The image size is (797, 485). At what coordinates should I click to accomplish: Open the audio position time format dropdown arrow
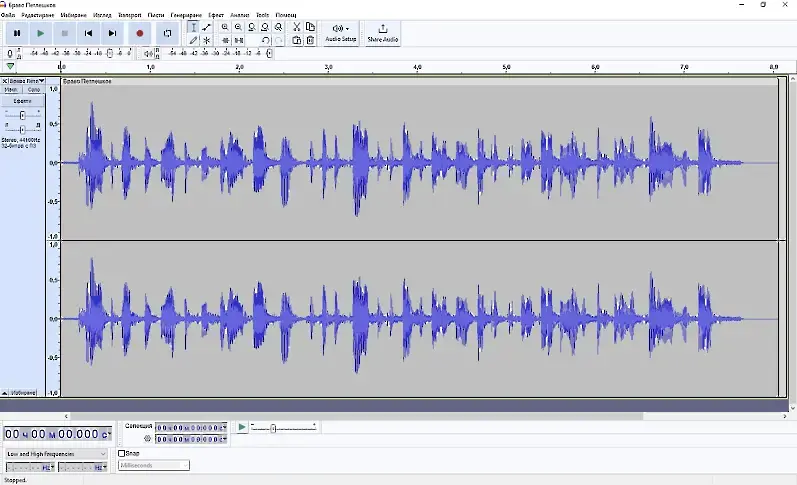[109, 434]
